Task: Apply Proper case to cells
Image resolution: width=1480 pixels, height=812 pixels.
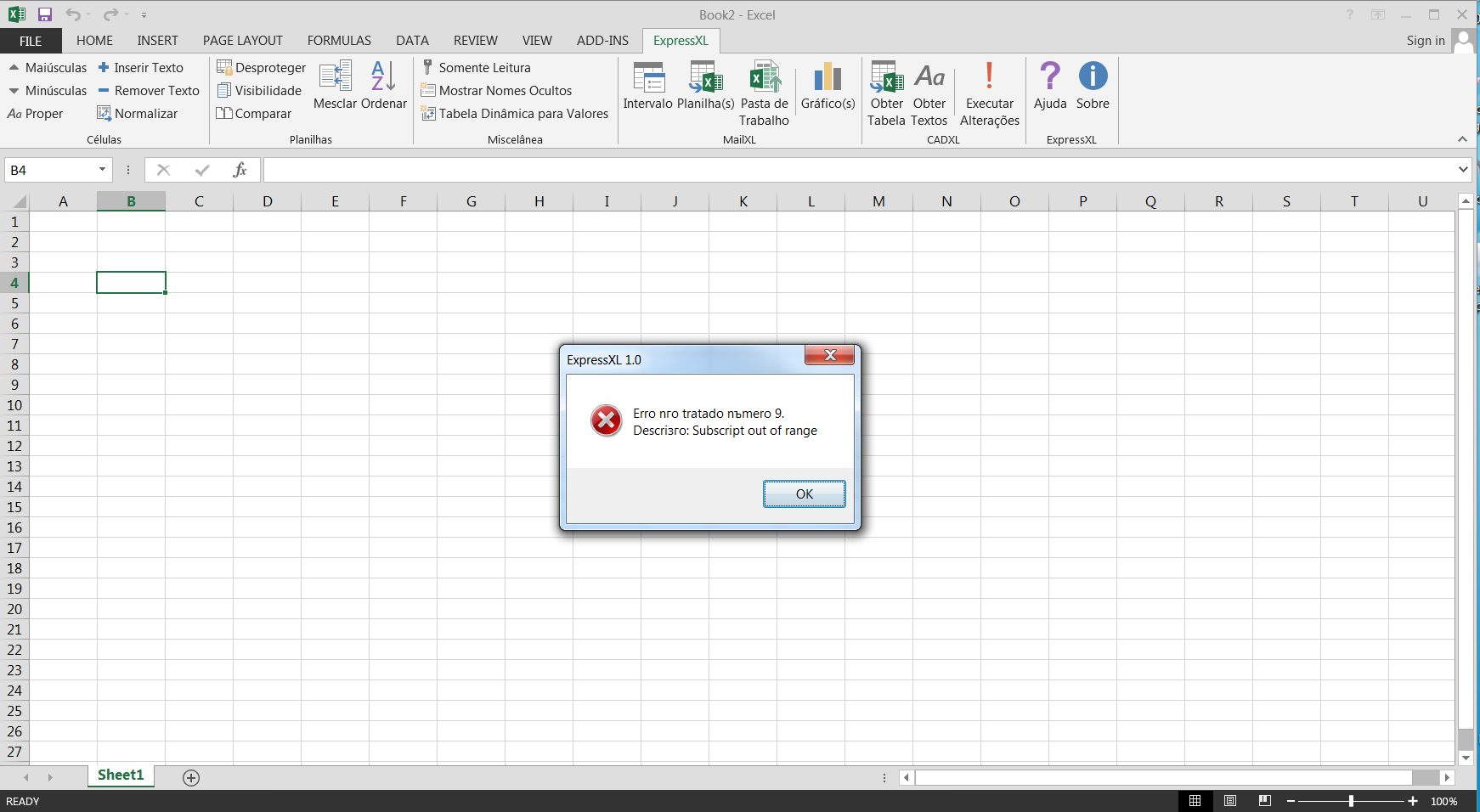Action: (35, 114)
